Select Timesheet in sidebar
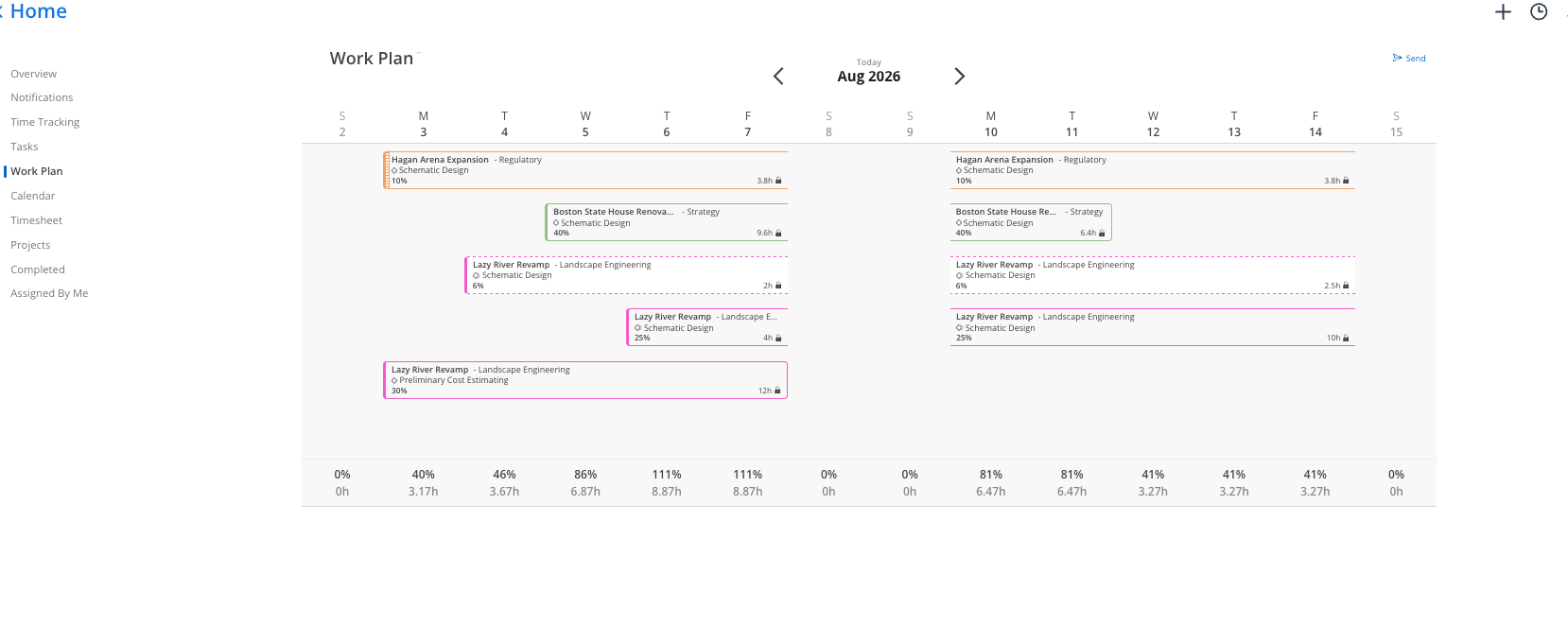 [x=37, y=220]
